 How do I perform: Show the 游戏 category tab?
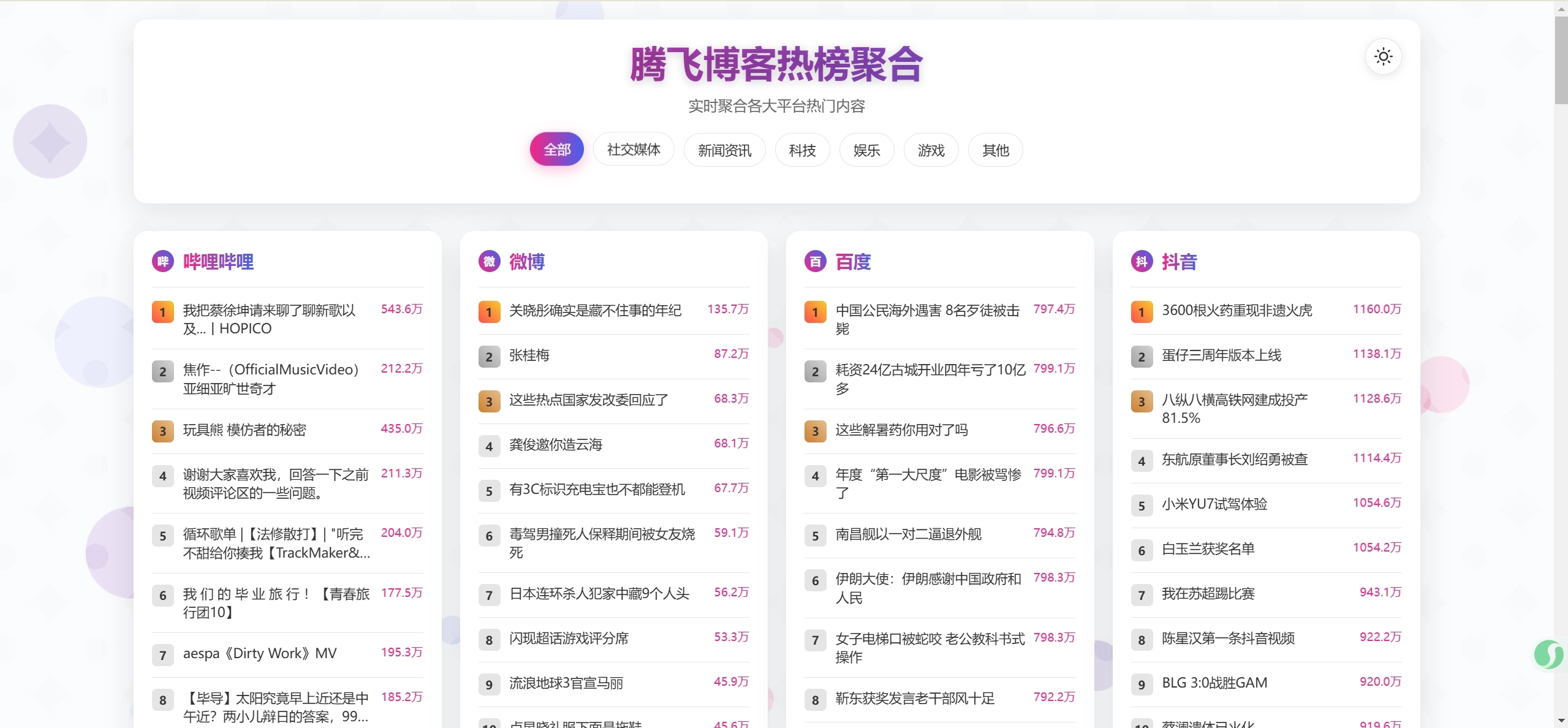pyautogui.click(x=931, y=150)
